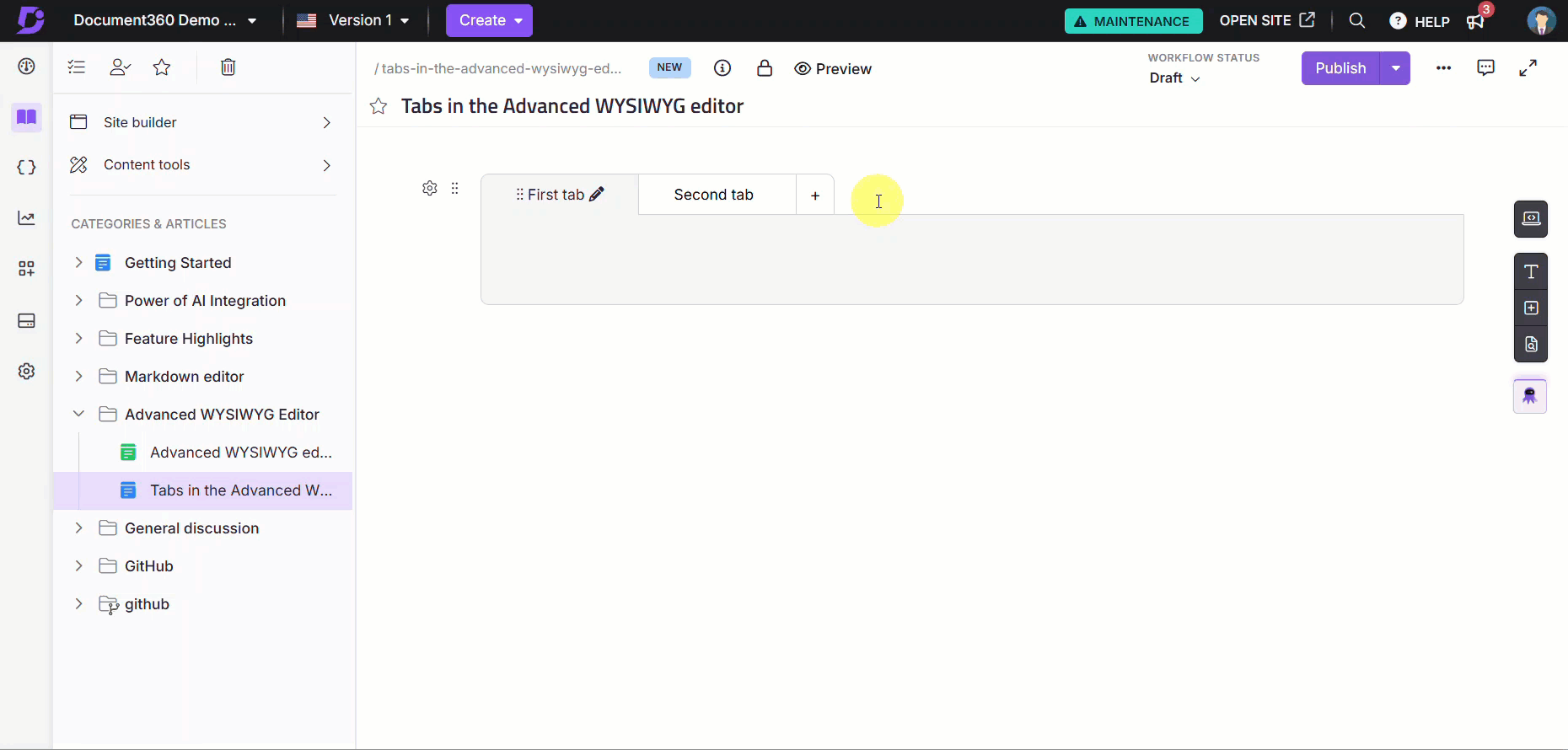
Task: Click the tab block drag handle
Action: (455, 188)
